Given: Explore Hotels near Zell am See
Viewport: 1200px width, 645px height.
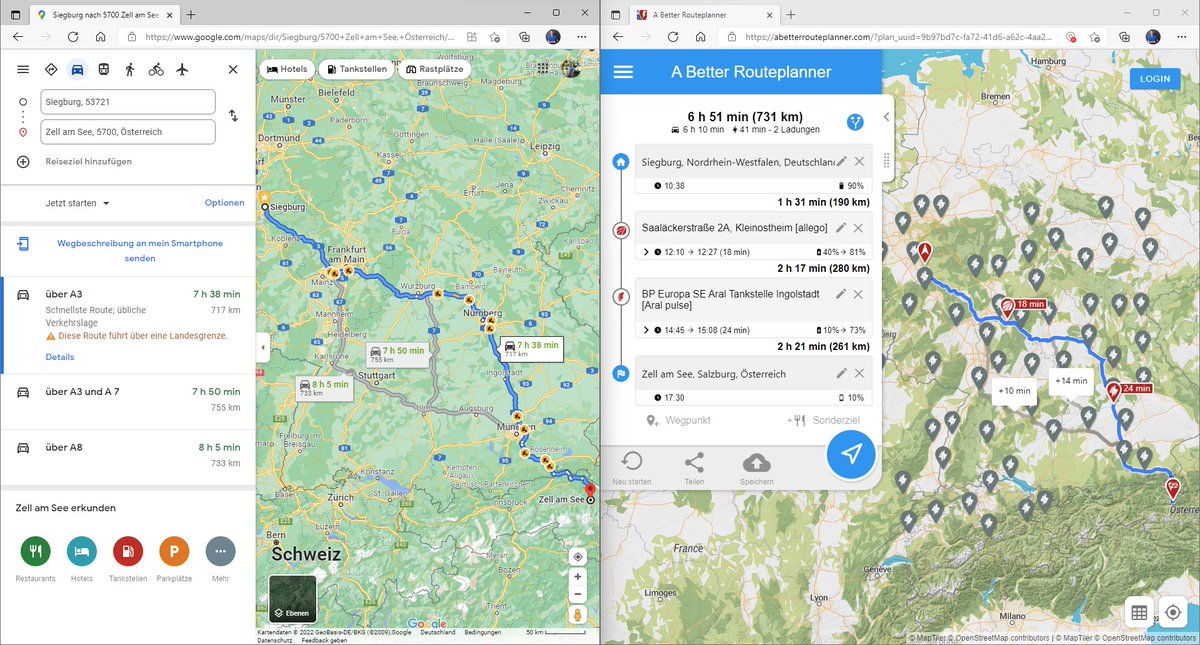Looking at the screenshot, I should 82,551.
